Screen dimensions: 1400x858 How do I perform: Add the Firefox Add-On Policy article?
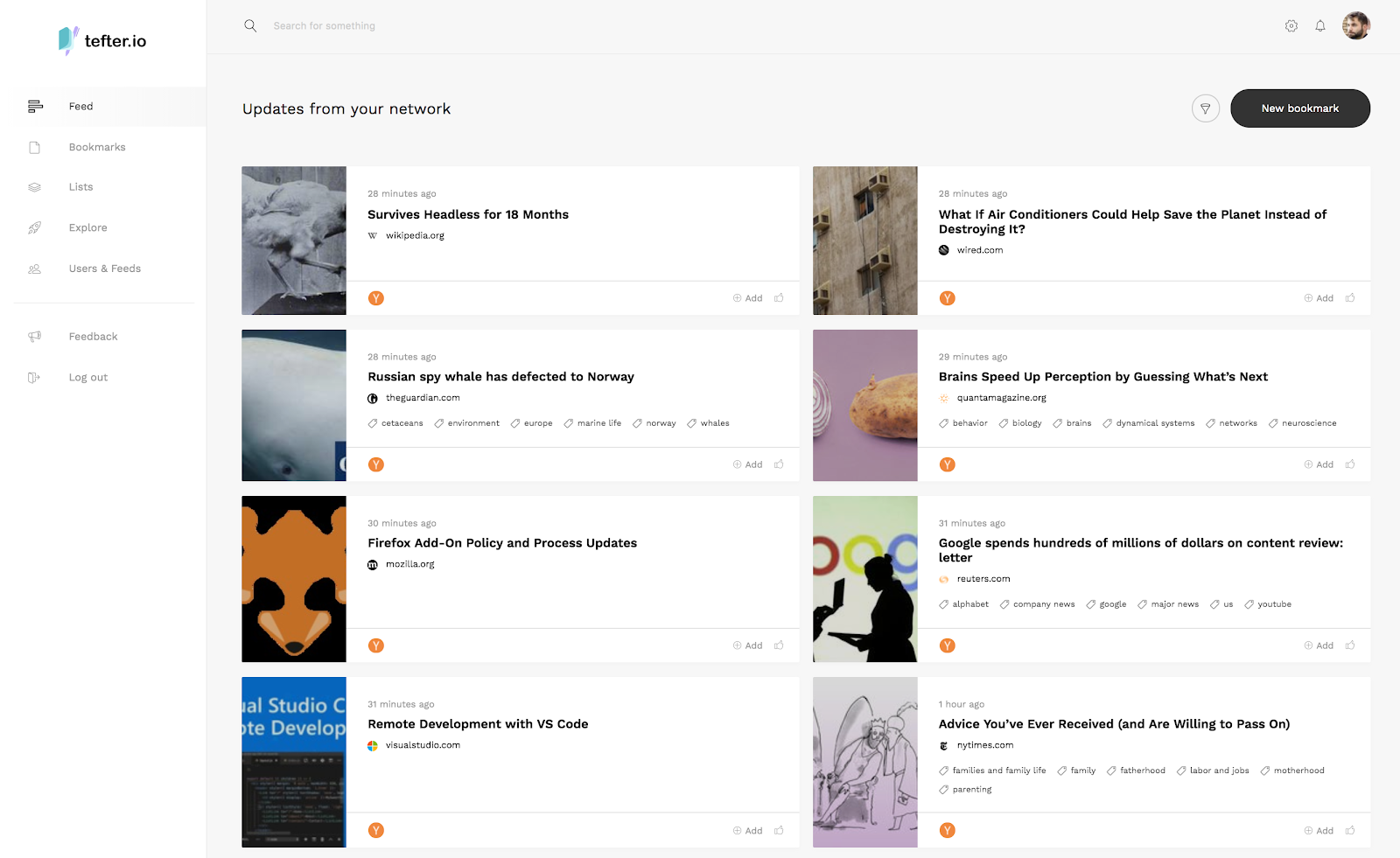[x=748, y=645]
